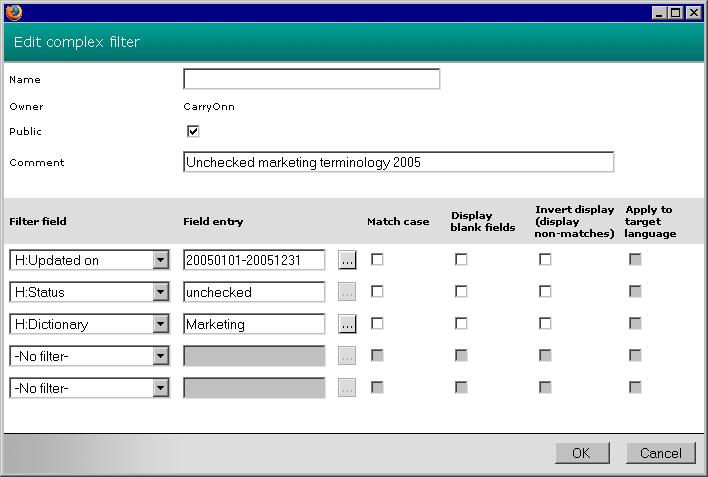708x477 pixels.
Task: Click the Firefox icon in title bar
Action: click(14, 12)
